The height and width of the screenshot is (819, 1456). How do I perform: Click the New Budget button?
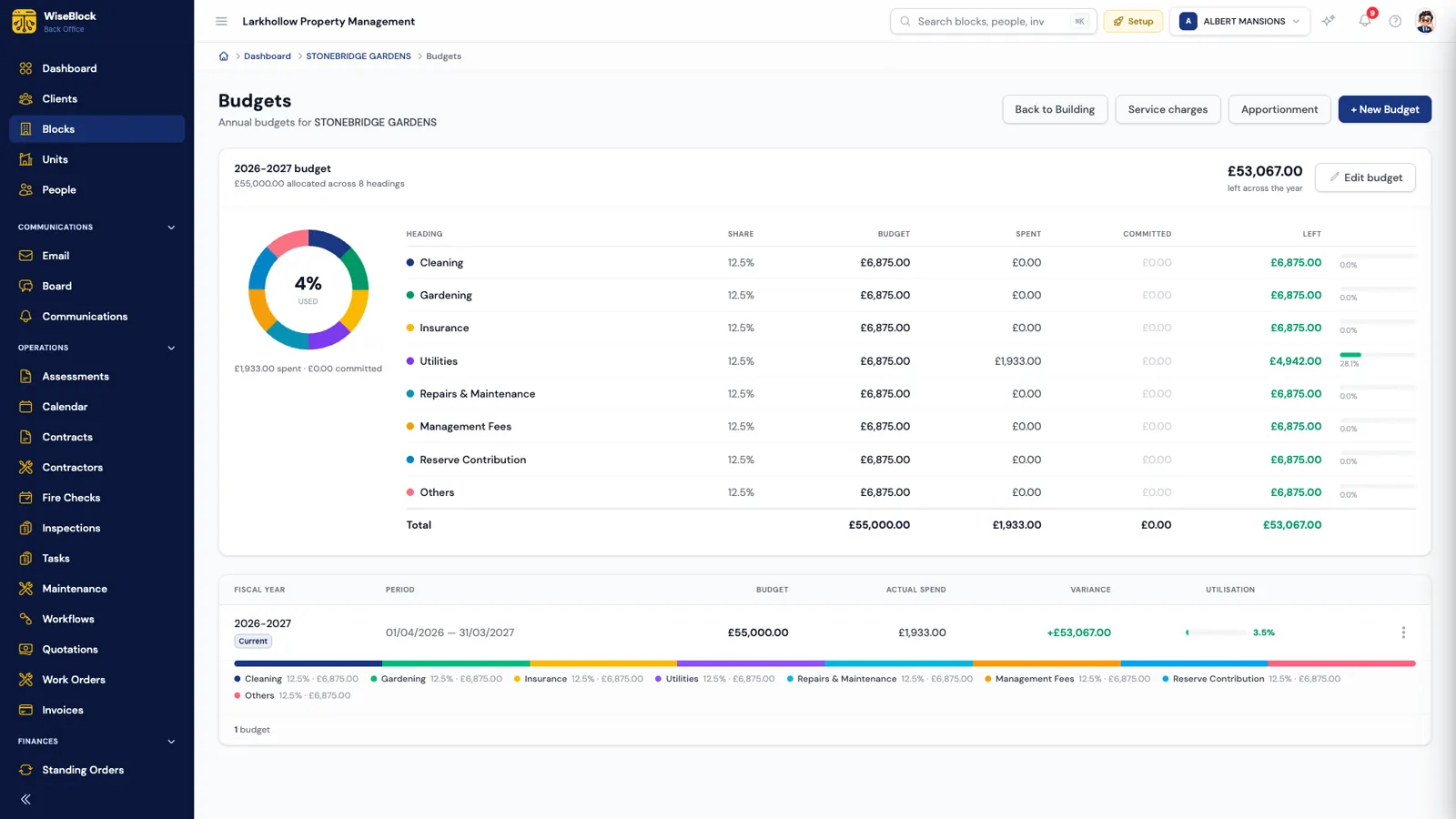[x=1384, y=109]
